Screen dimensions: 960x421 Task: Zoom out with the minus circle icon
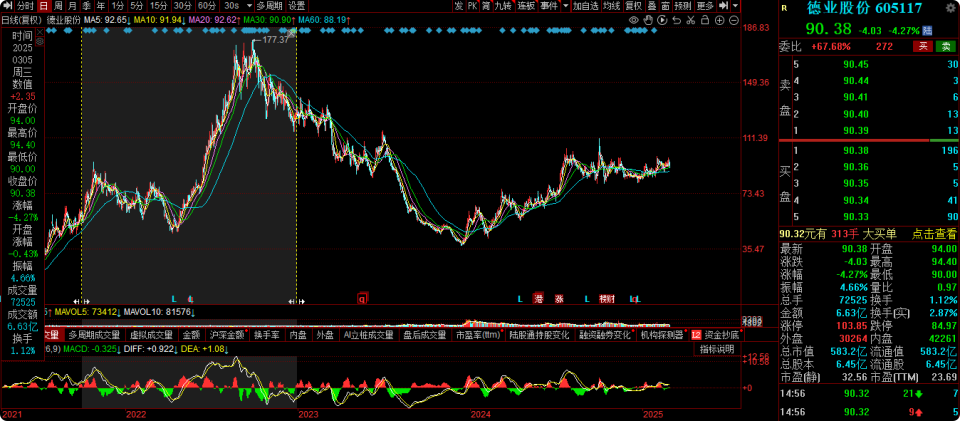[733, 20]
